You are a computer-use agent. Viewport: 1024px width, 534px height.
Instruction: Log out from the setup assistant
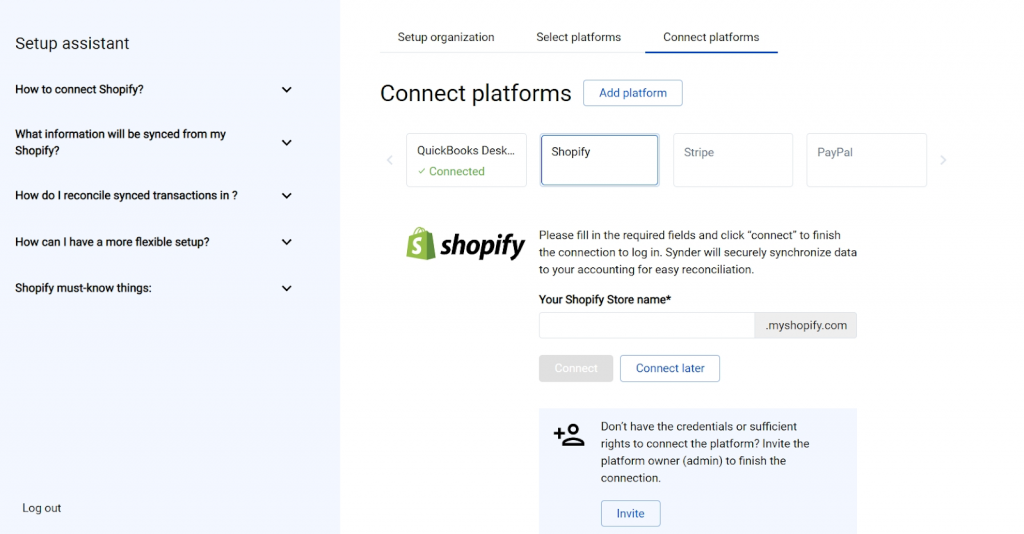(x=42, y=508)
